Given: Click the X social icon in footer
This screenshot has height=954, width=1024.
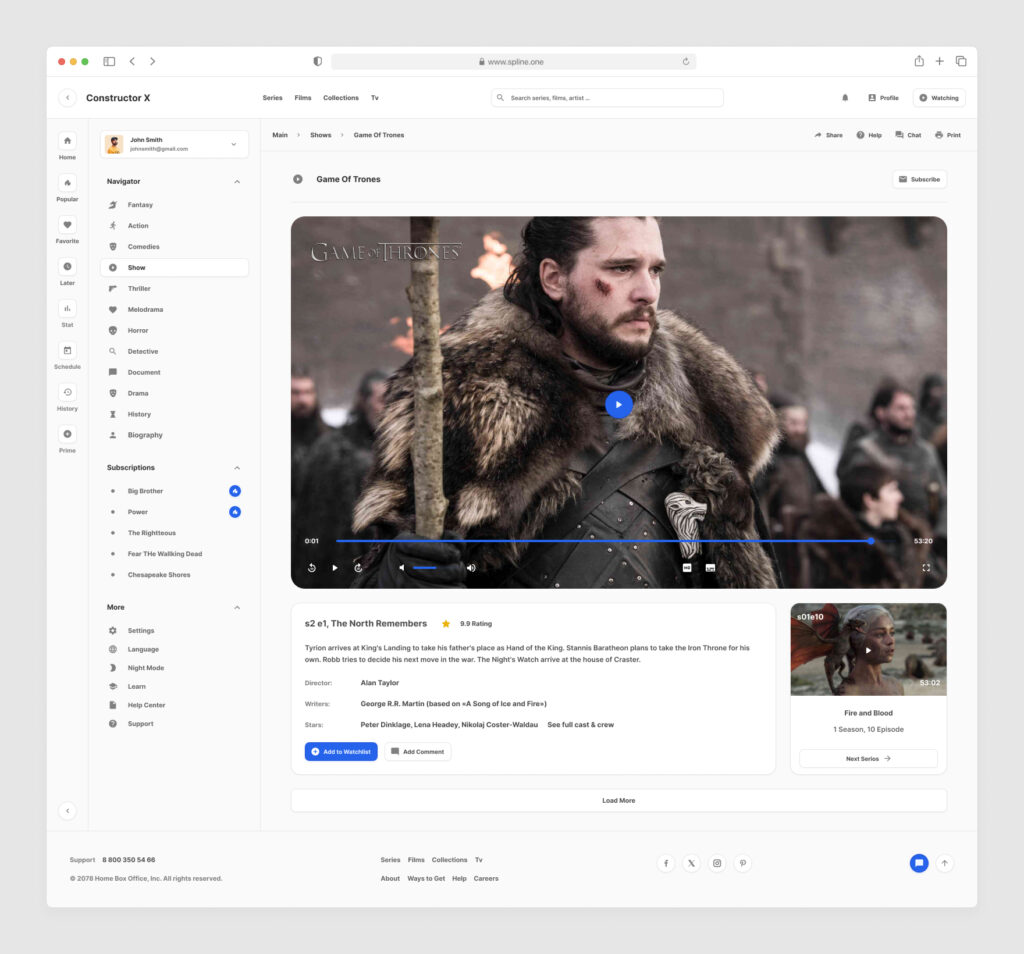Looking at the screenshot, I should [691, 863].
